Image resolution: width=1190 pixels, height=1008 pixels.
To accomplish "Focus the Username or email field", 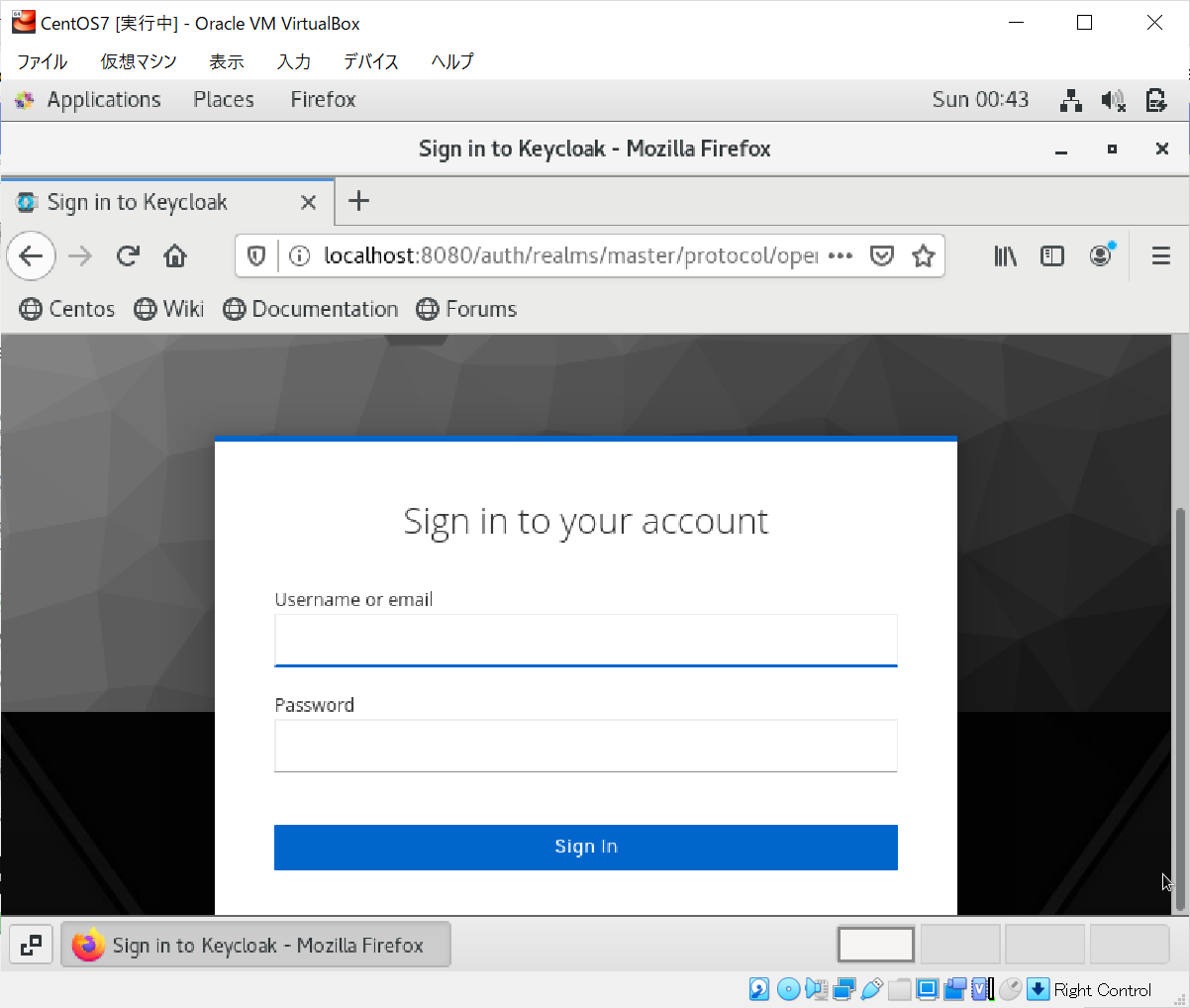I will (x=586, y=641).
